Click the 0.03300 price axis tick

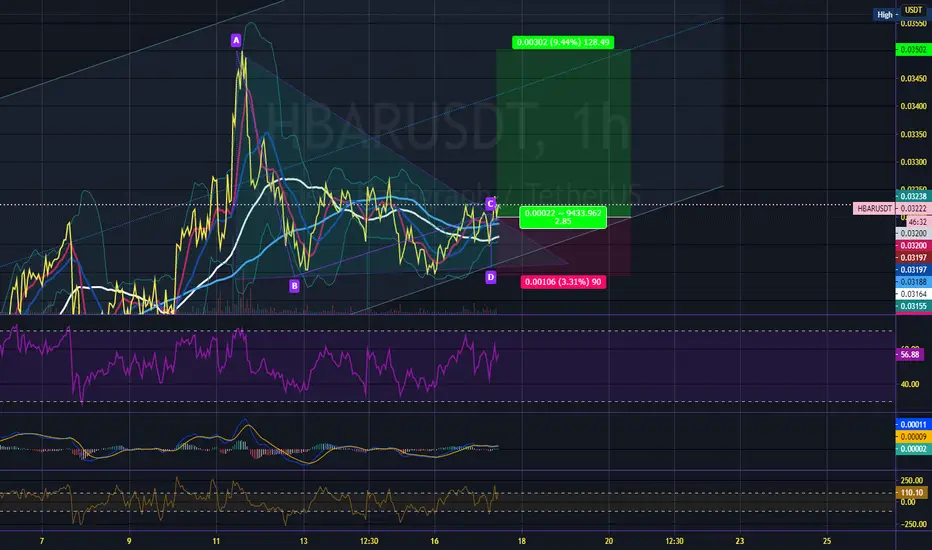point(913,162)
